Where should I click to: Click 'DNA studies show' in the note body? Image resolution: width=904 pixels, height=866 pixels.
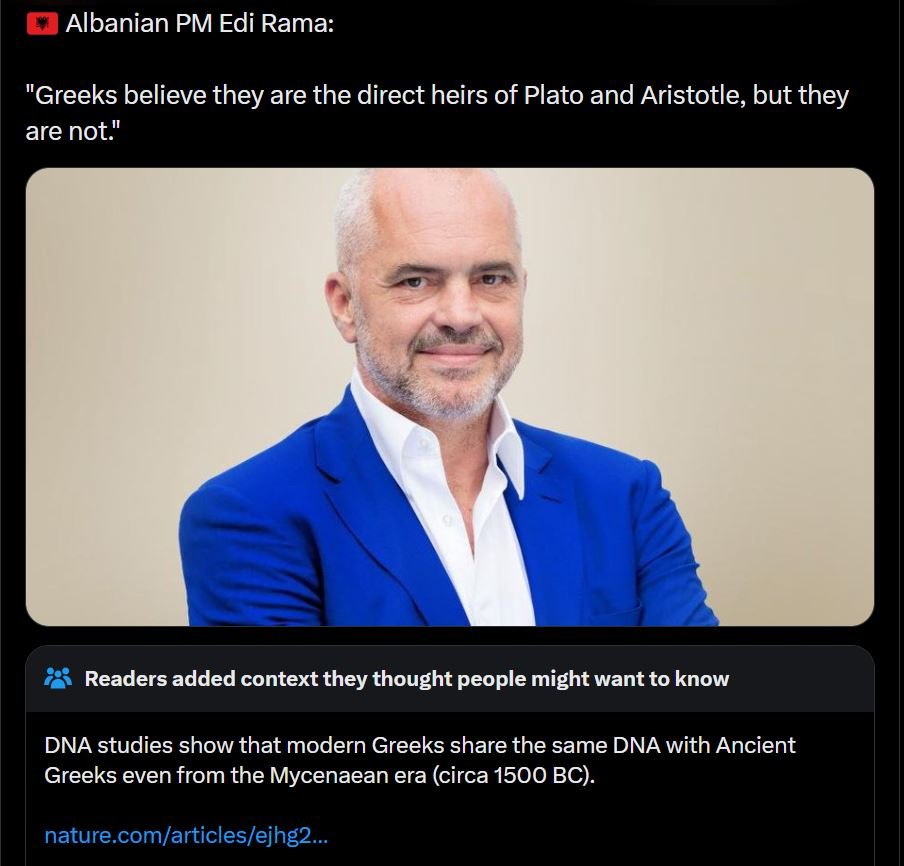[x=138, y=745]
